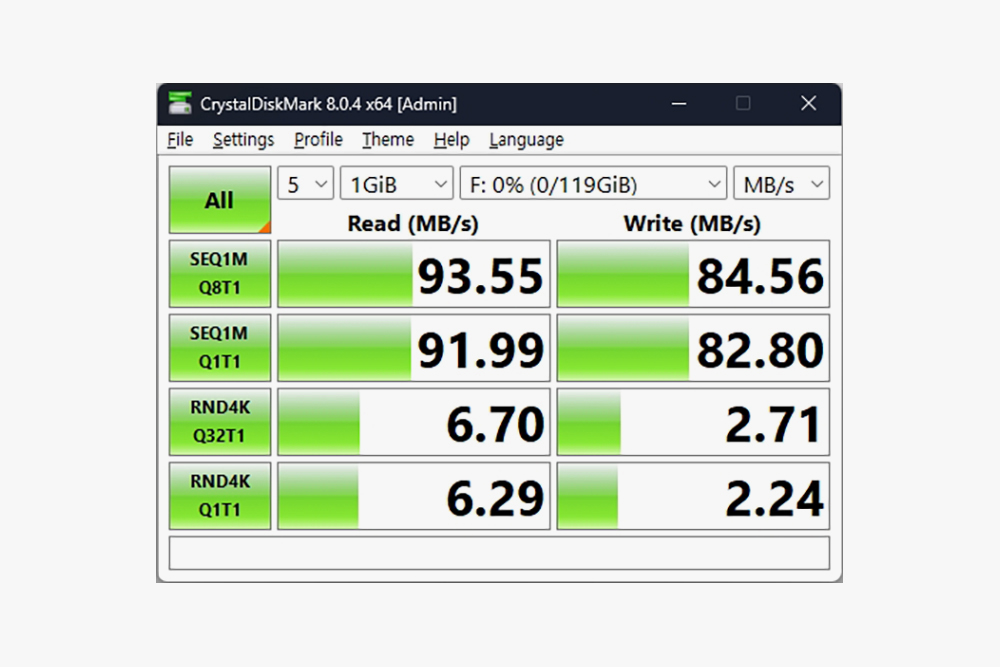This screenshot has height=667, width=1000.
Task: Open the Profile menu
Action: 318,140
